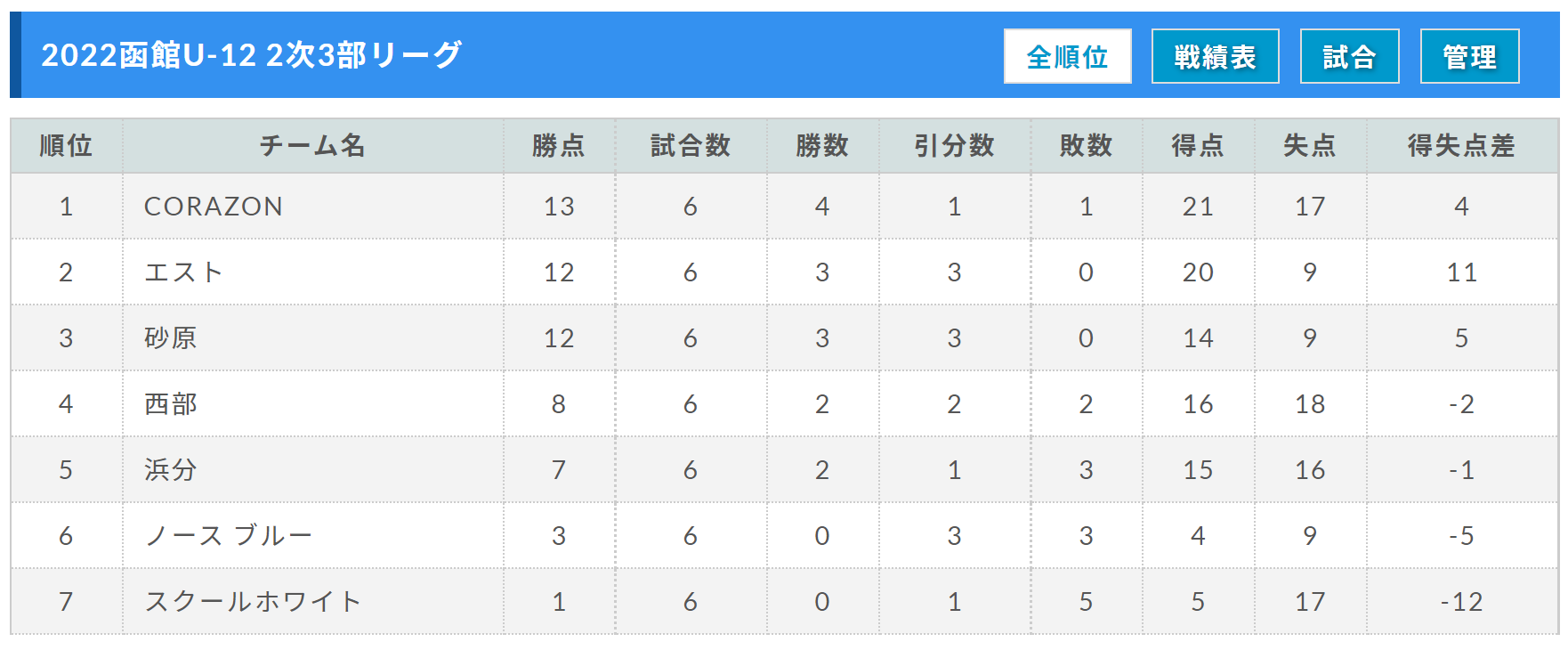Click the ノース ブルー team name
Viewport: 1568px width, 650px height.
[x=228, y=536]
